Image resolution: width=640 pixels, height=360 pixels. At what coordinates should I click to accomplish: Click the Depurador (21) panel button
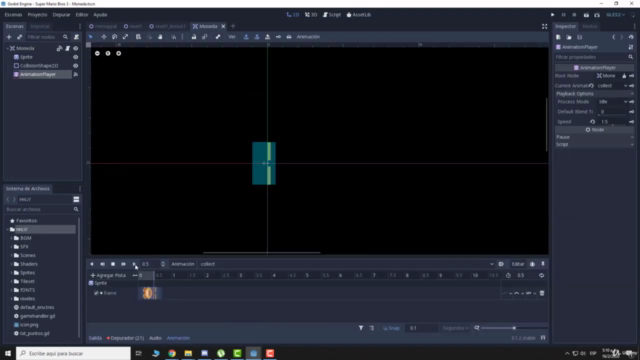[x=125, y=338]
